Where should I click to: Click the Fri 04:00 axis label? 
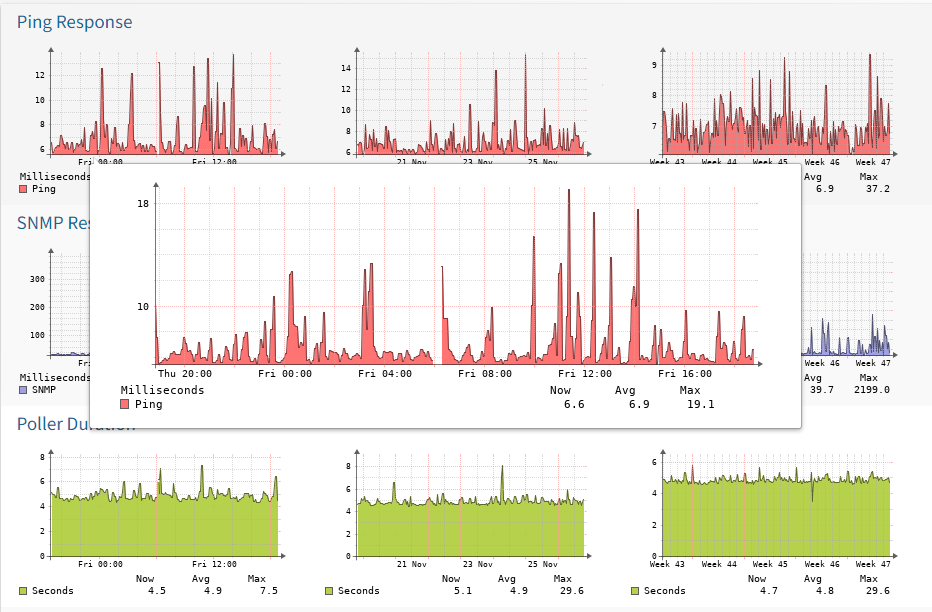tap(385, 374)
